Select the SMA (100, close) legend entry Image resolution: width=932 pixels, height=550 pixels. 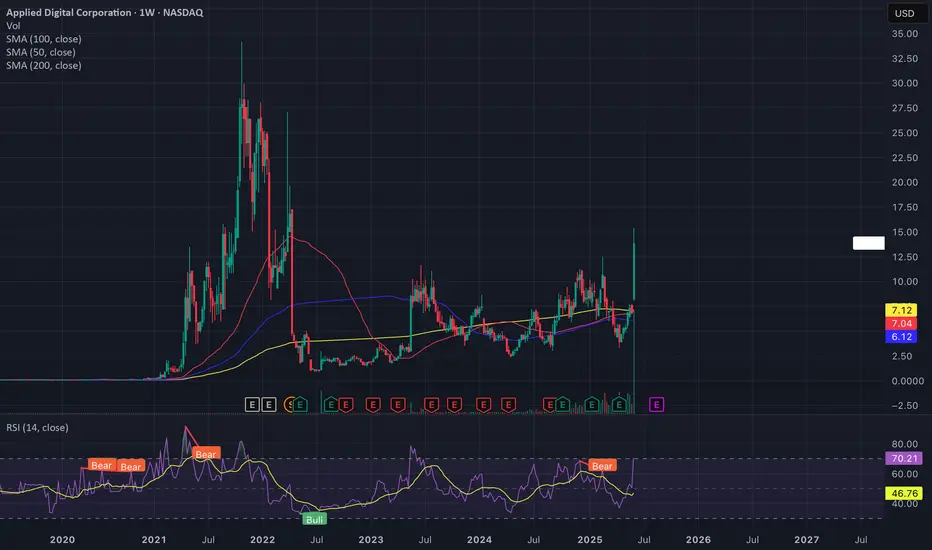43,39
